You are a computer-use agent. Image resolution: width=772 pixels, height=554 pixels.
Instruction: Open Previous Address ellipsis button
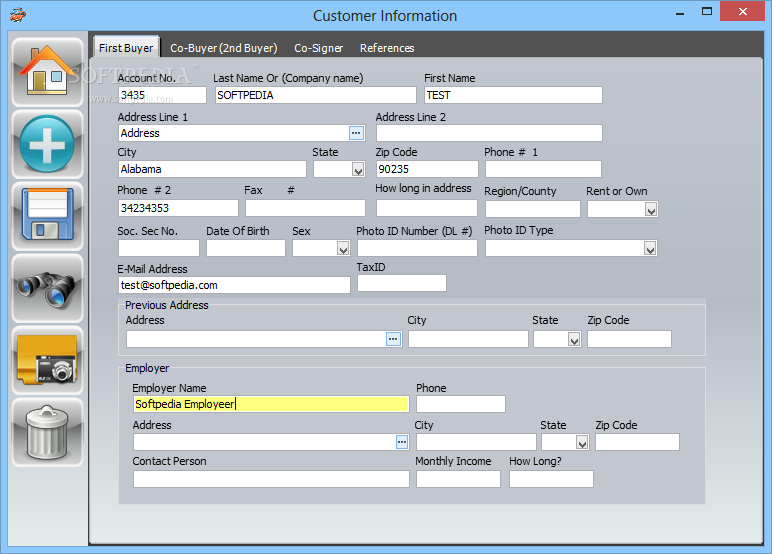(x=393, y=339)
